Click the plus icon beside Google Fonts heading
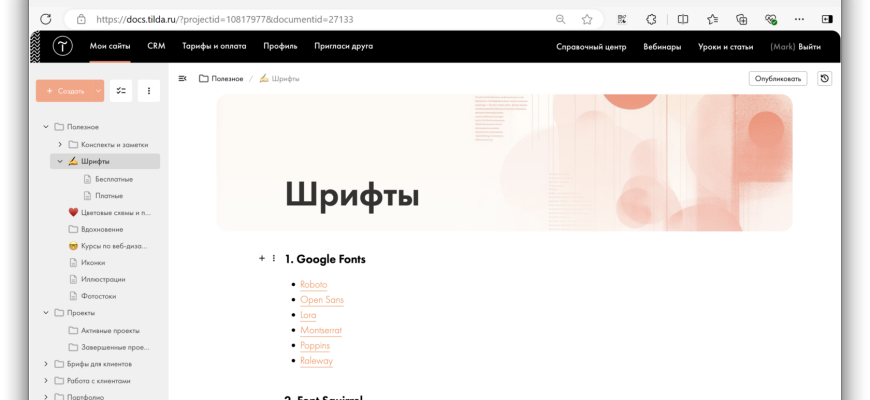This screenshot has width=870, height=400. coord(262,258)
